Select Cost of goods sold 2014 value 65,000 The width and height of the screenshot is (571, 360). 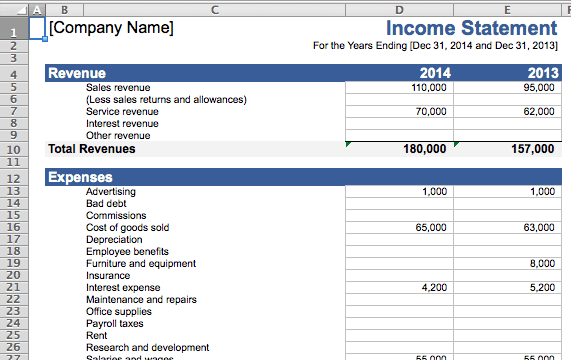[x=431, y=228]
